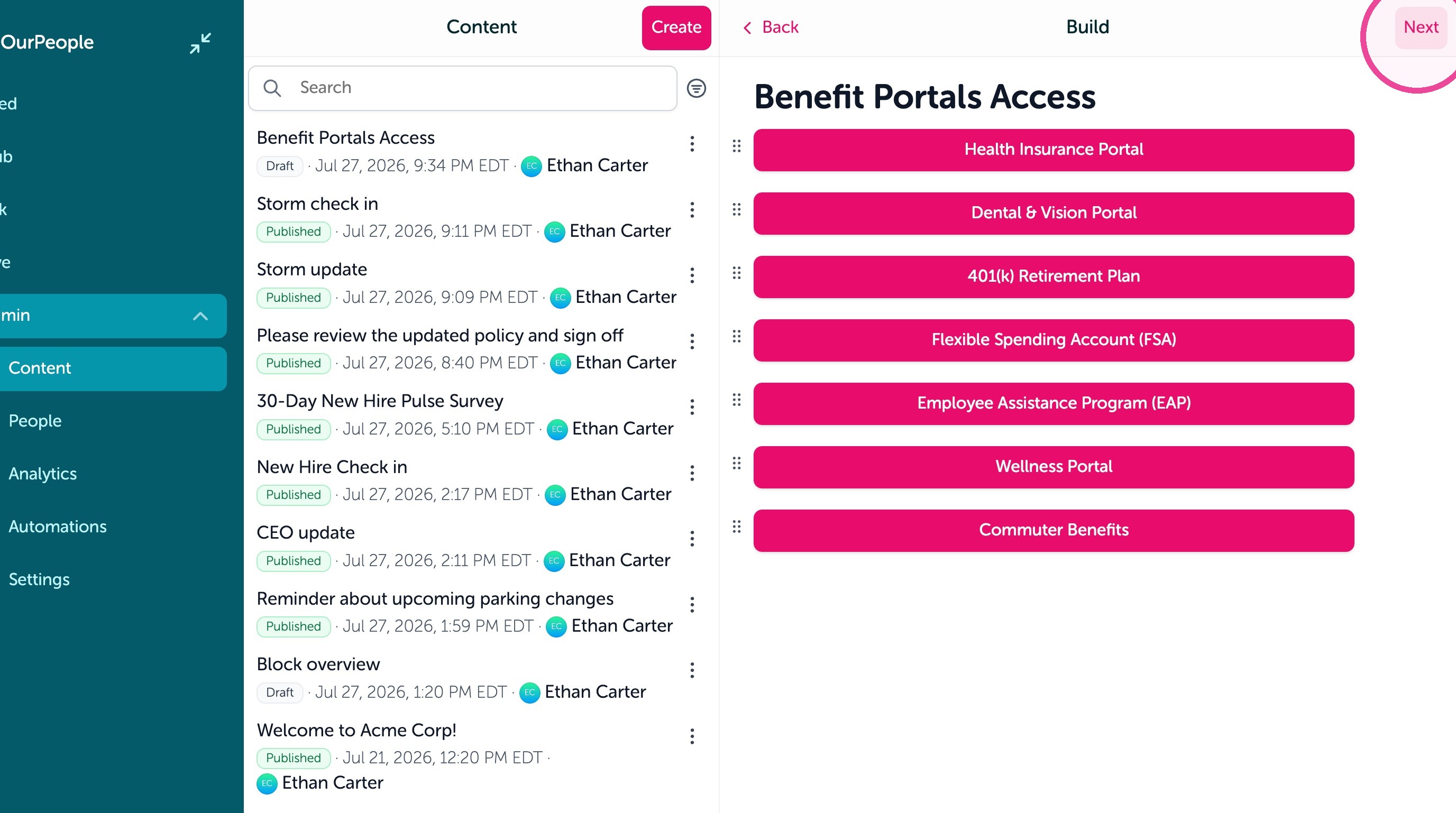Open the options menu for Welcome to Acme Corp!

point(692,736)
